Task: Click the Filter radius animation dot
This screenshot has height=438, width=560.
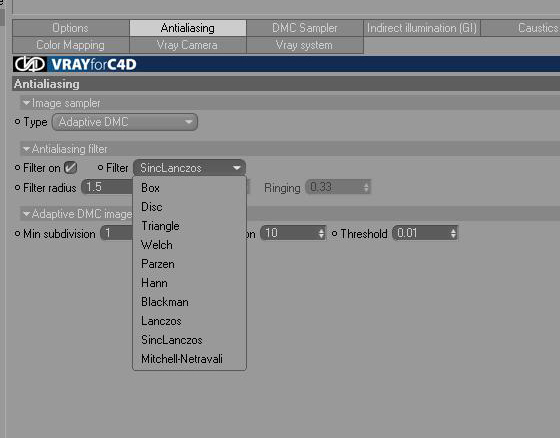Action: click(17, 188)
